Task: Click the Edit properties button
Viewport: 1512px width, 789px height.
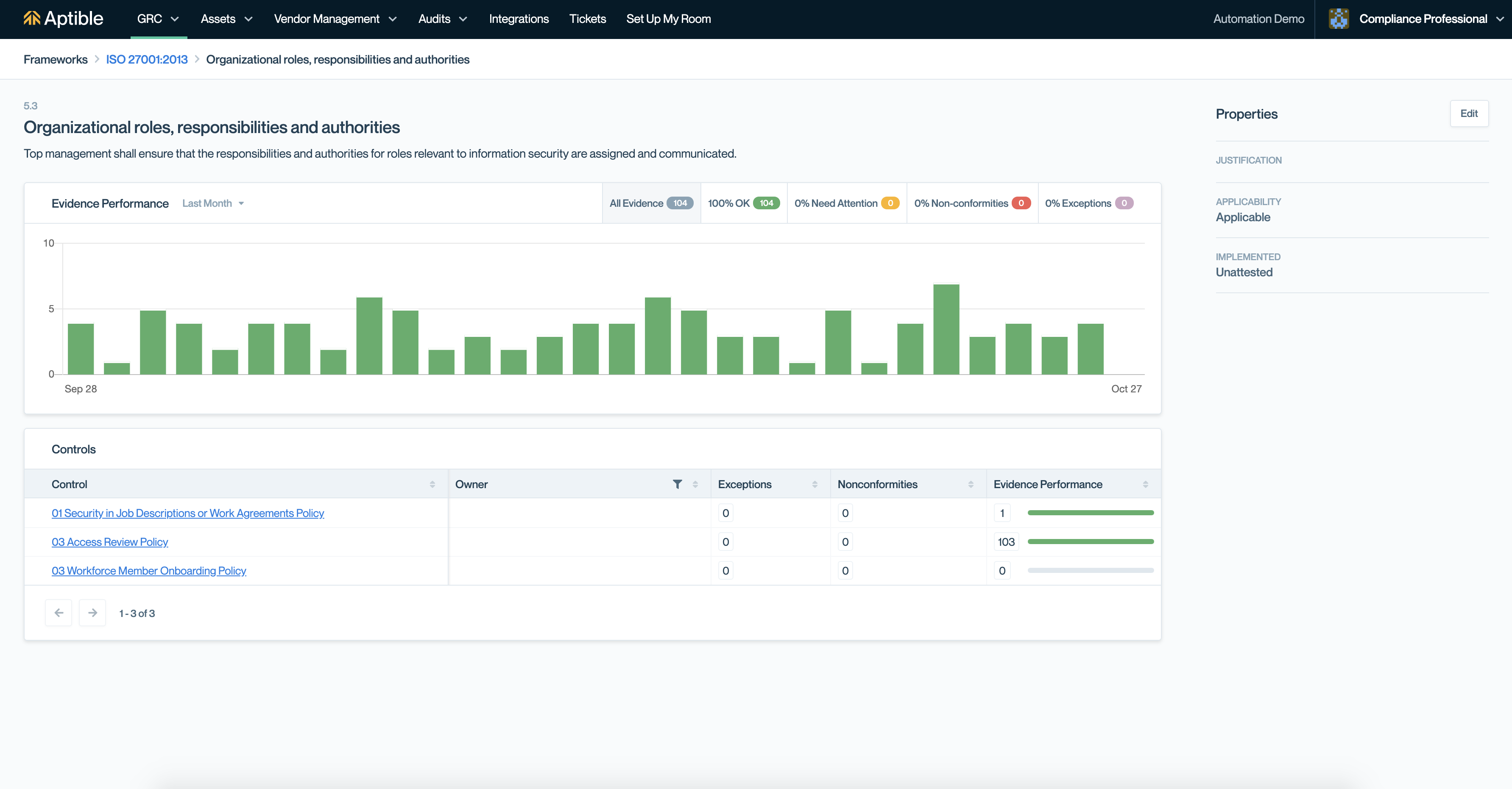Action: click(1469, 113)
